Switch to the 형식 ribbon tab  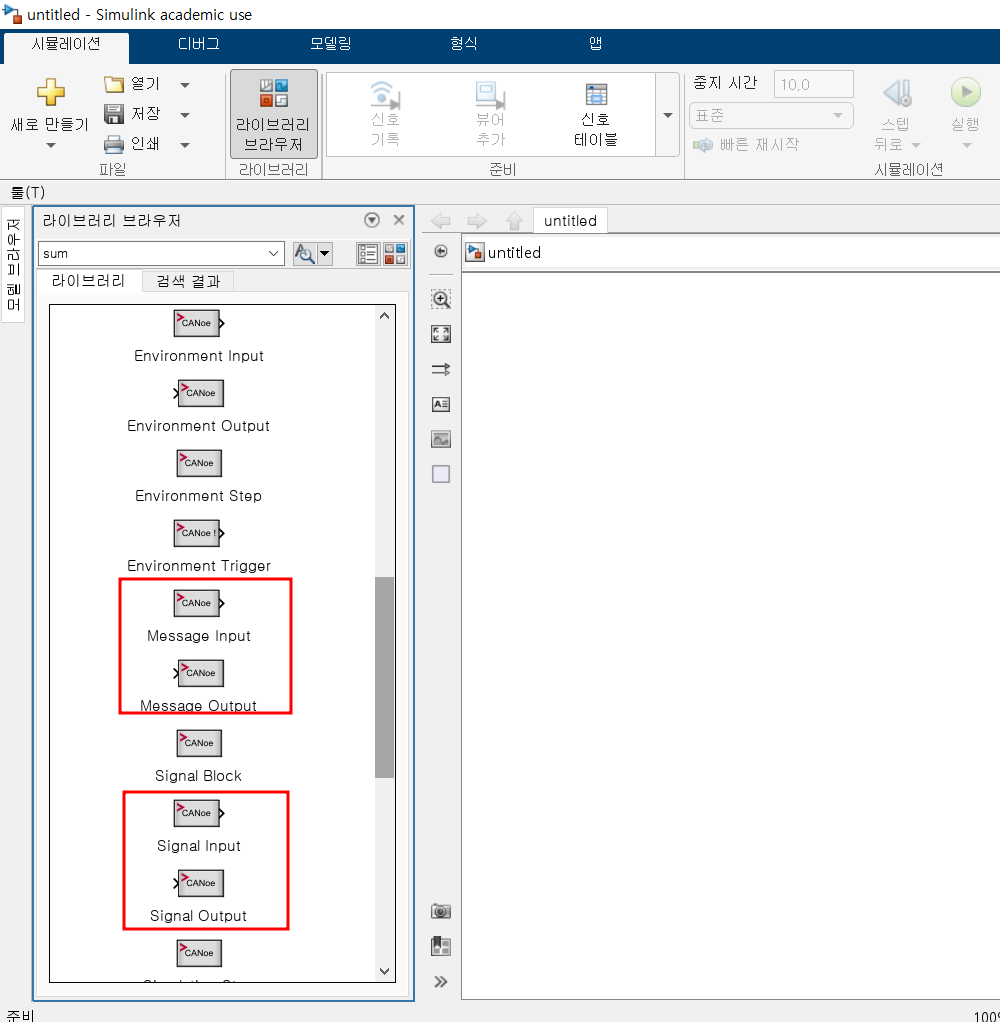pos(463,44)
